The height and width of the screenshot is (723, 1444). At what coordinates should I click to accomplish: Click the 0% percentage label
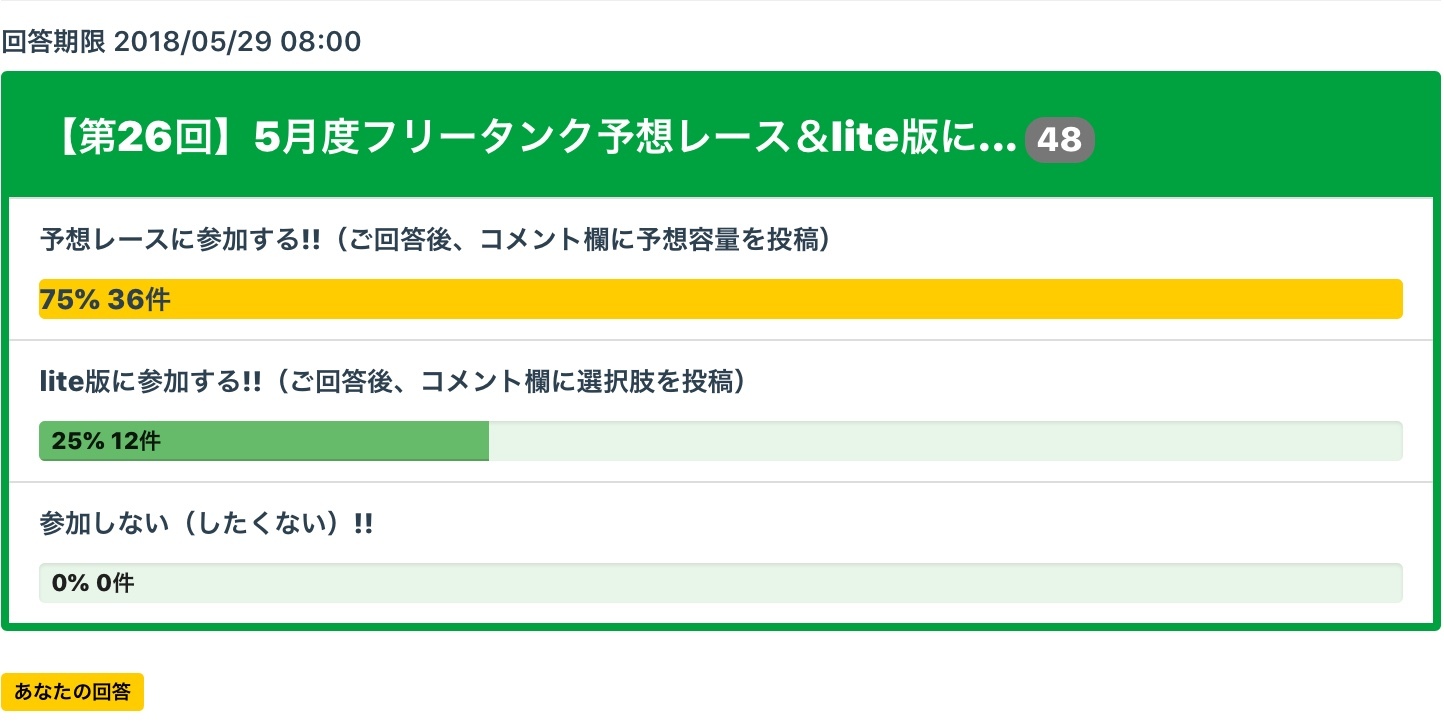pyautogui.click(x=70, y=583)
